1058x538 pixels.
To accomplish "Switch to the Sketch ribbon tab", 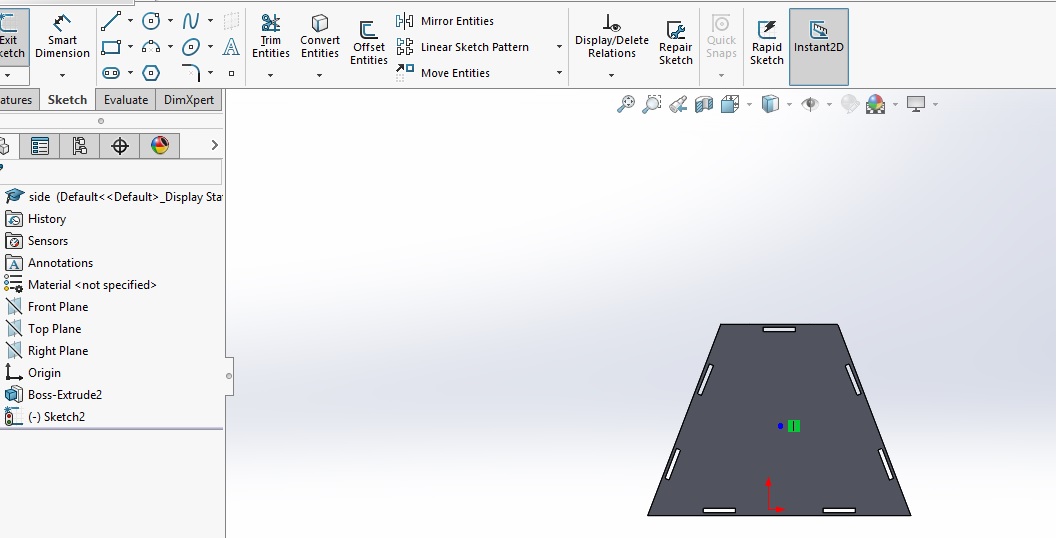I will 67,99.
